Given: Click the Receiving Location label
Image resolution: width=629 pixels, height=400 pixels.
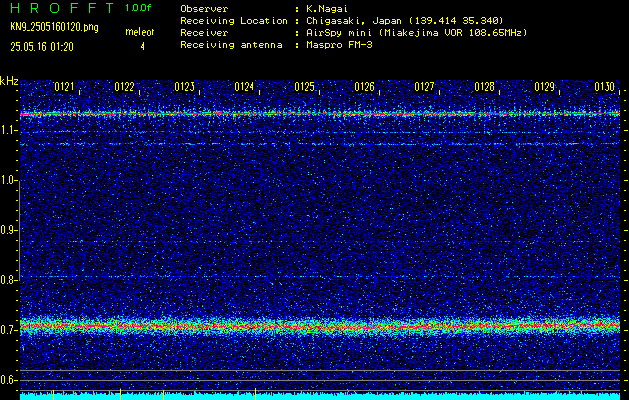Looking at the screenshot, I should coord(234,20).
